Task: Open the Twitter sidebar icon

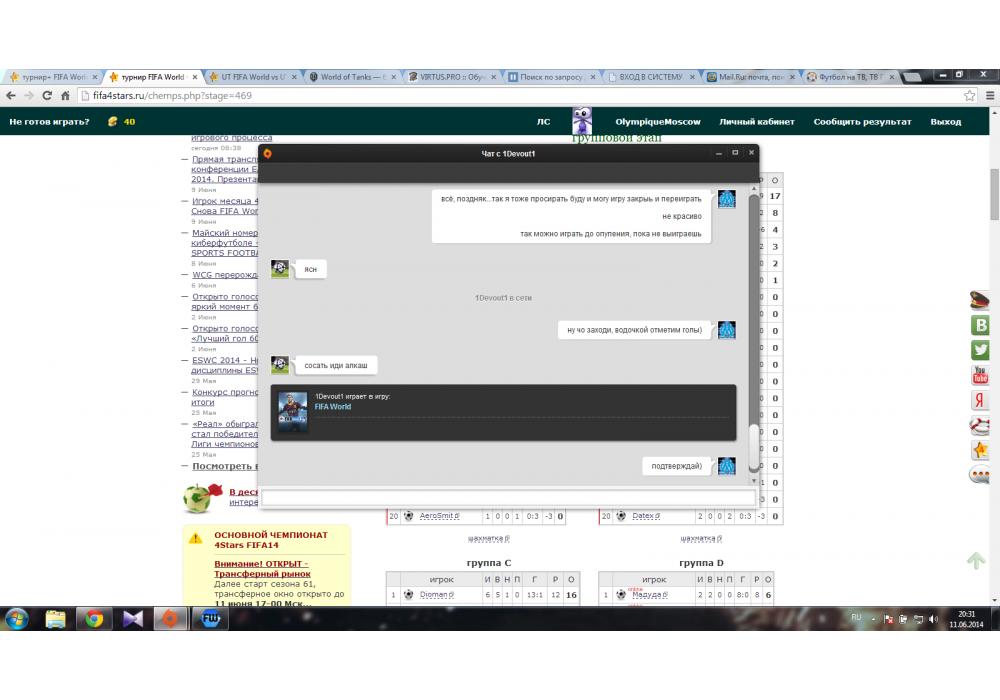Action: (x=980, y=349)
